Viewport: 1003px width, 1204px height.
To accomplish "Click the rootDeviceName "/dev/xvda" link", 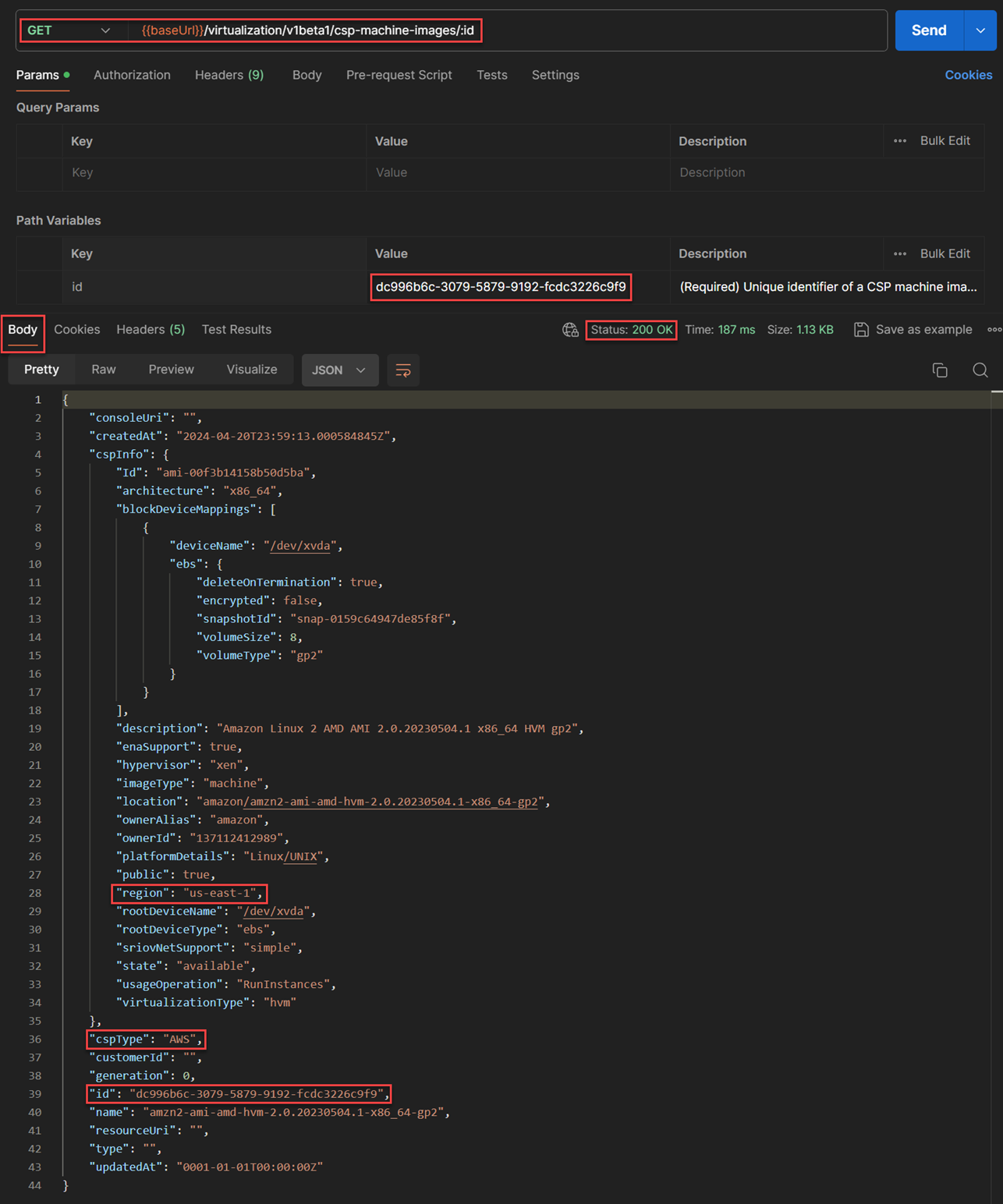I will (x=273, y=912).
